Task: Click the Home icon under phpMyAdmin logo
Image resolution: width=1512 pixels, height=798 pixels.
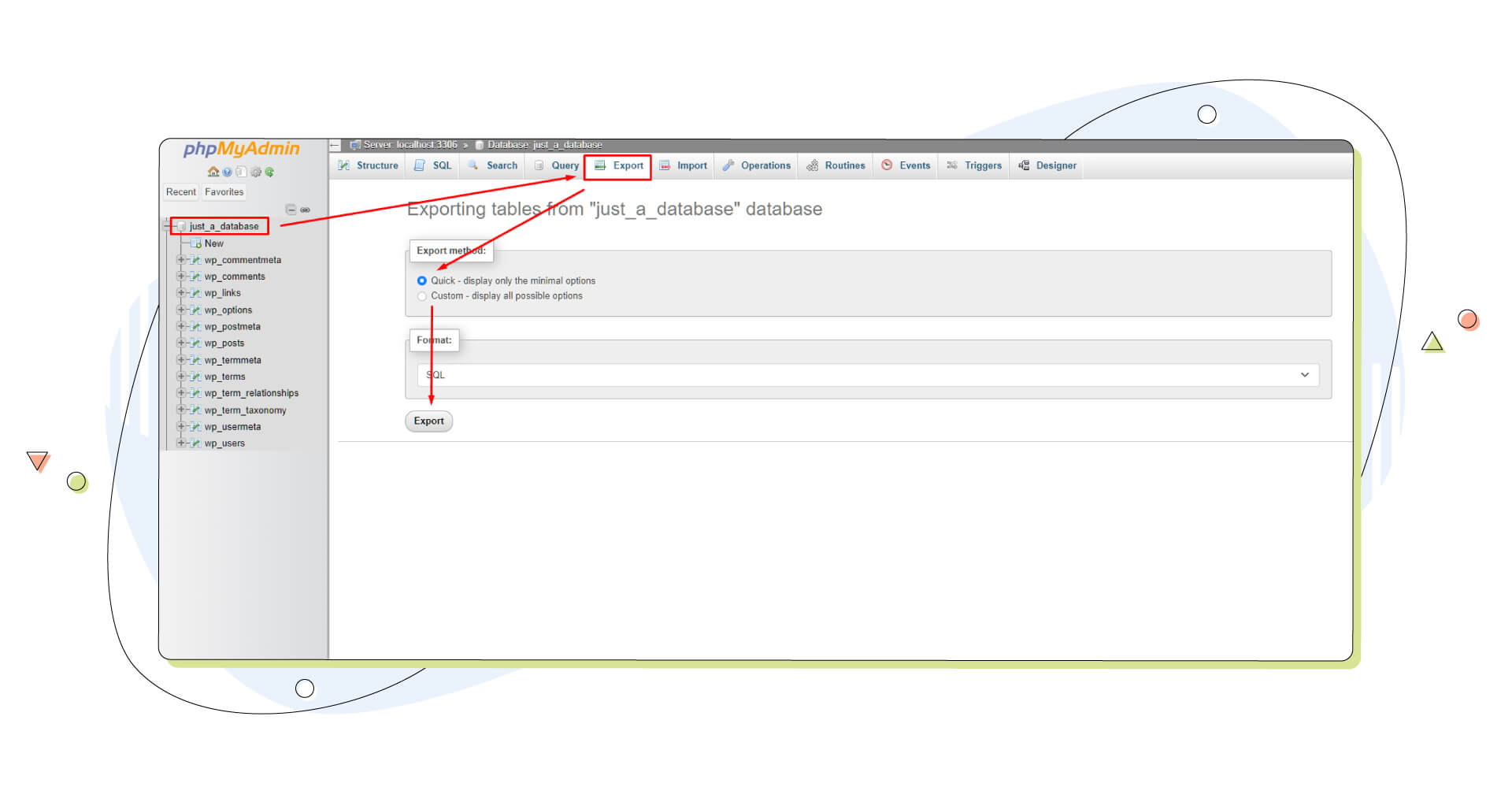Action: (x=213, y=172)
